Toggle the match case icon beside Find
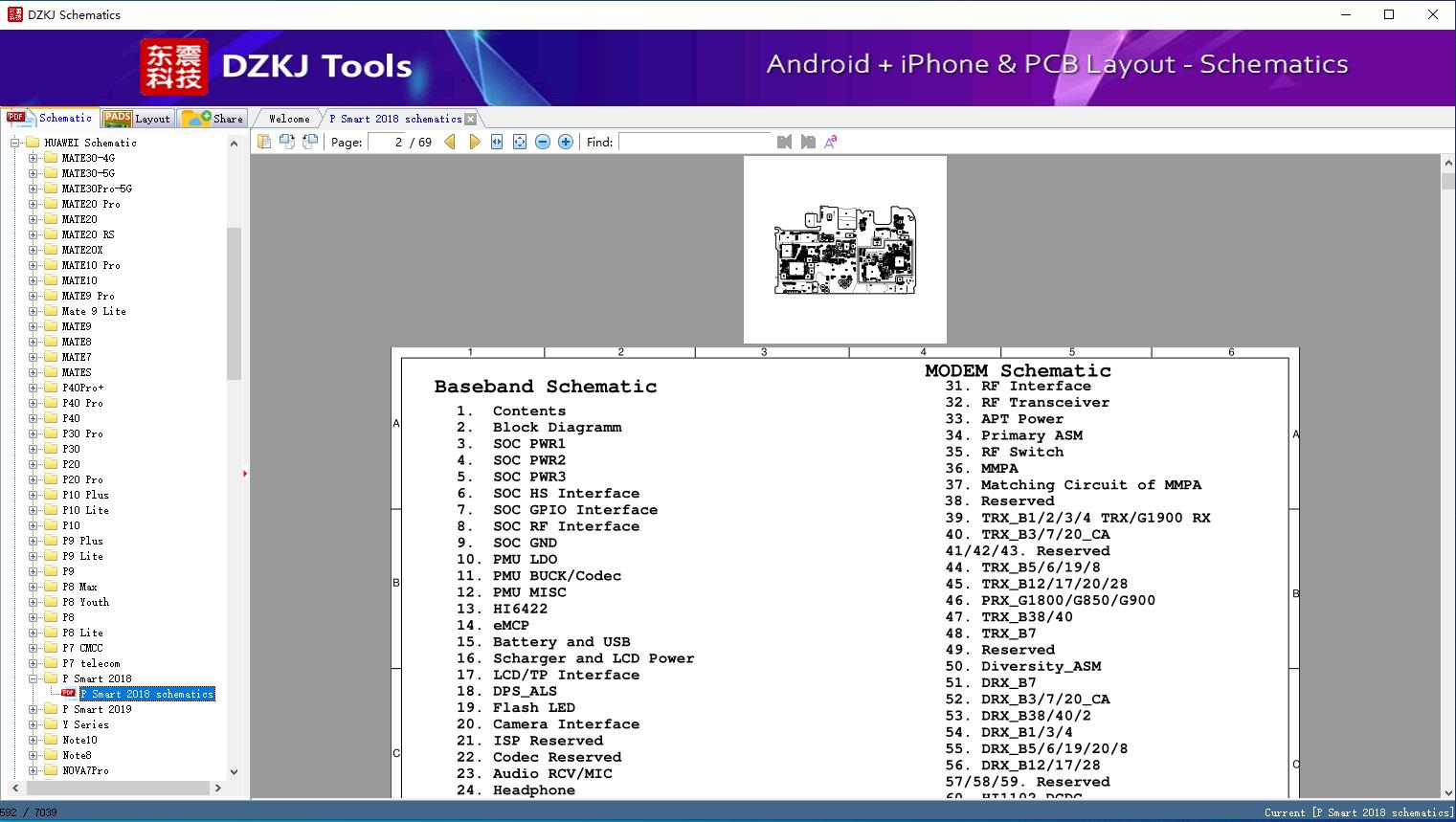The height and width of the screenshot is (822, 1456). 831,142
